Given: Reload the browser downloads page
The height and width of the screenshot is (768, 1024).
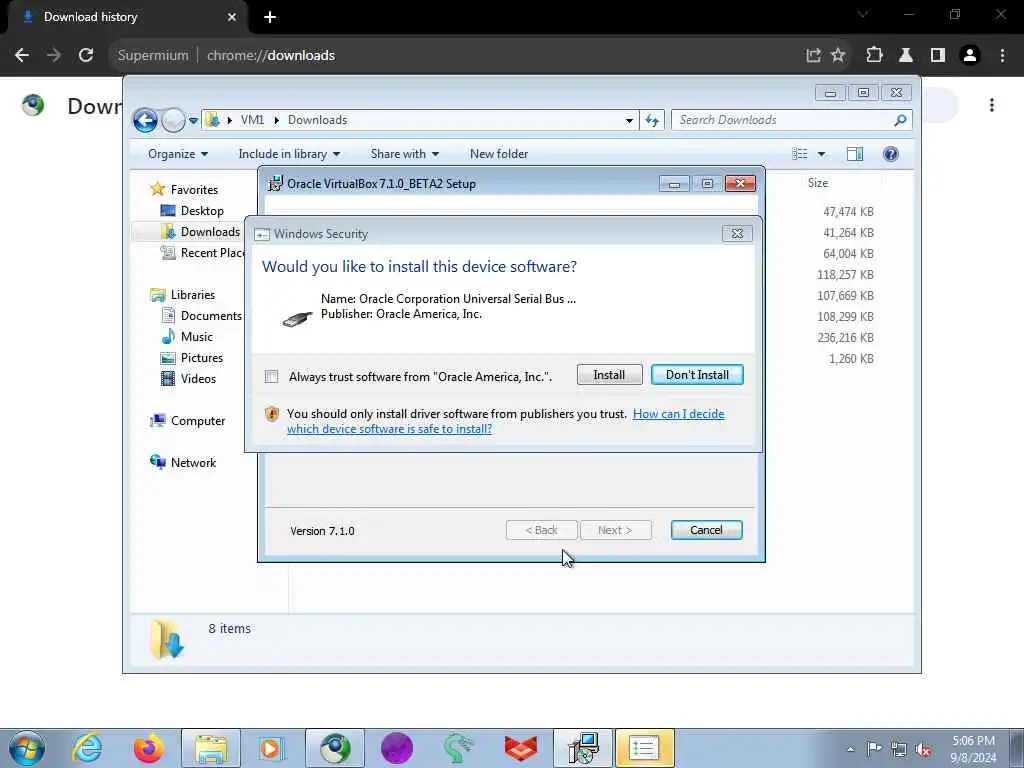Looking at the screenshot, I should pyautogui.click(x=86, y=56).
